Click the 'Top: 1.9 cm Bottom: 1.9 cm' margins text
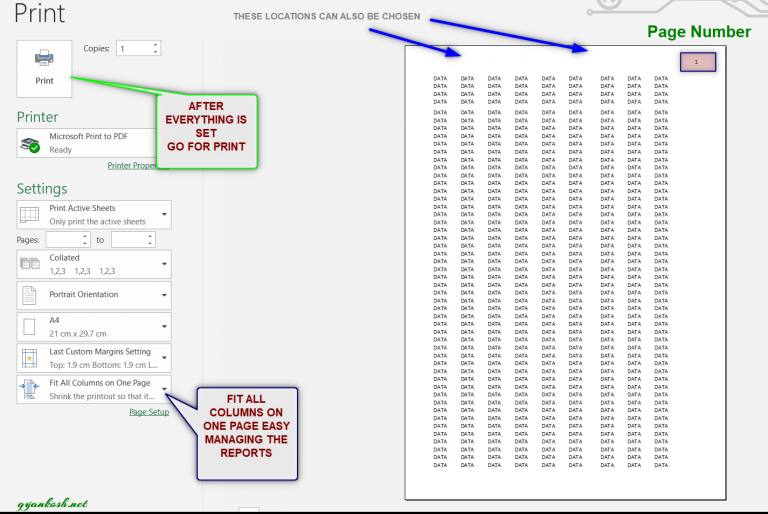This screenshot has width=768, height=514. (103, 365)
